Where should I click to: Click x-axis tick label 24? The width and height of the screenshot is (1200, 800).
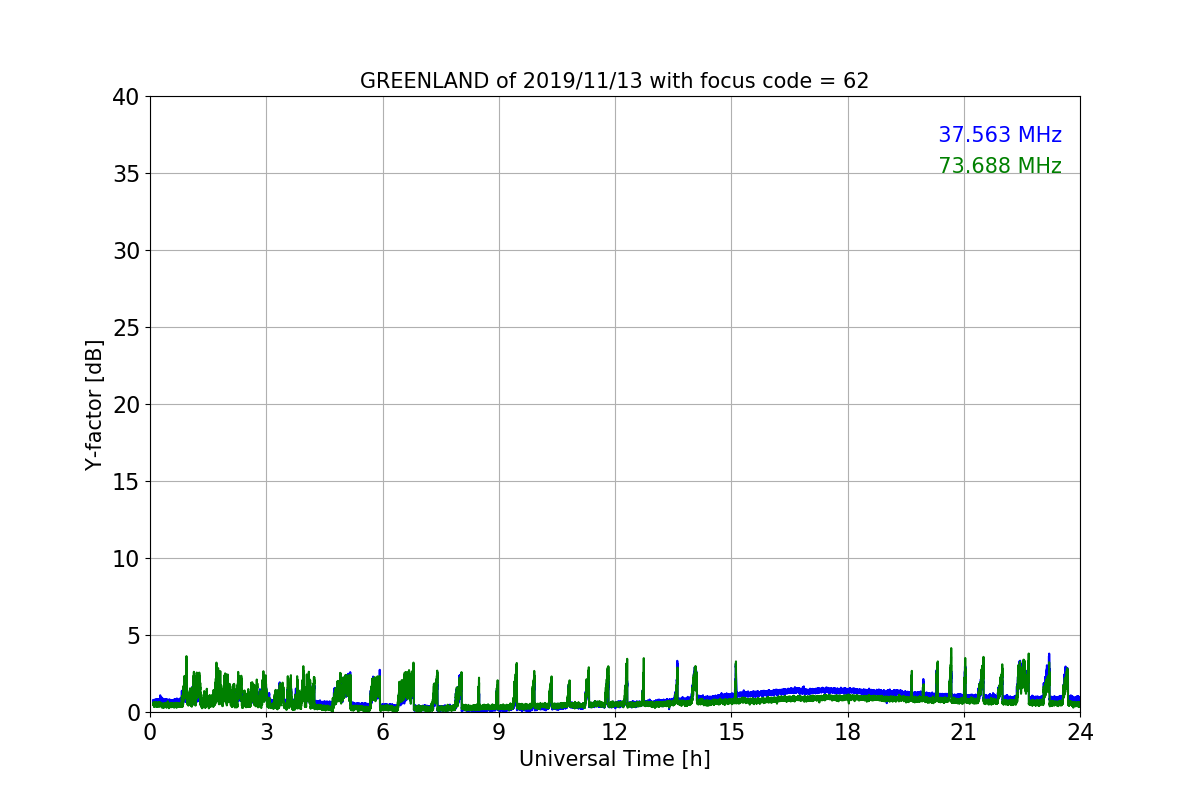(1080, 732)
